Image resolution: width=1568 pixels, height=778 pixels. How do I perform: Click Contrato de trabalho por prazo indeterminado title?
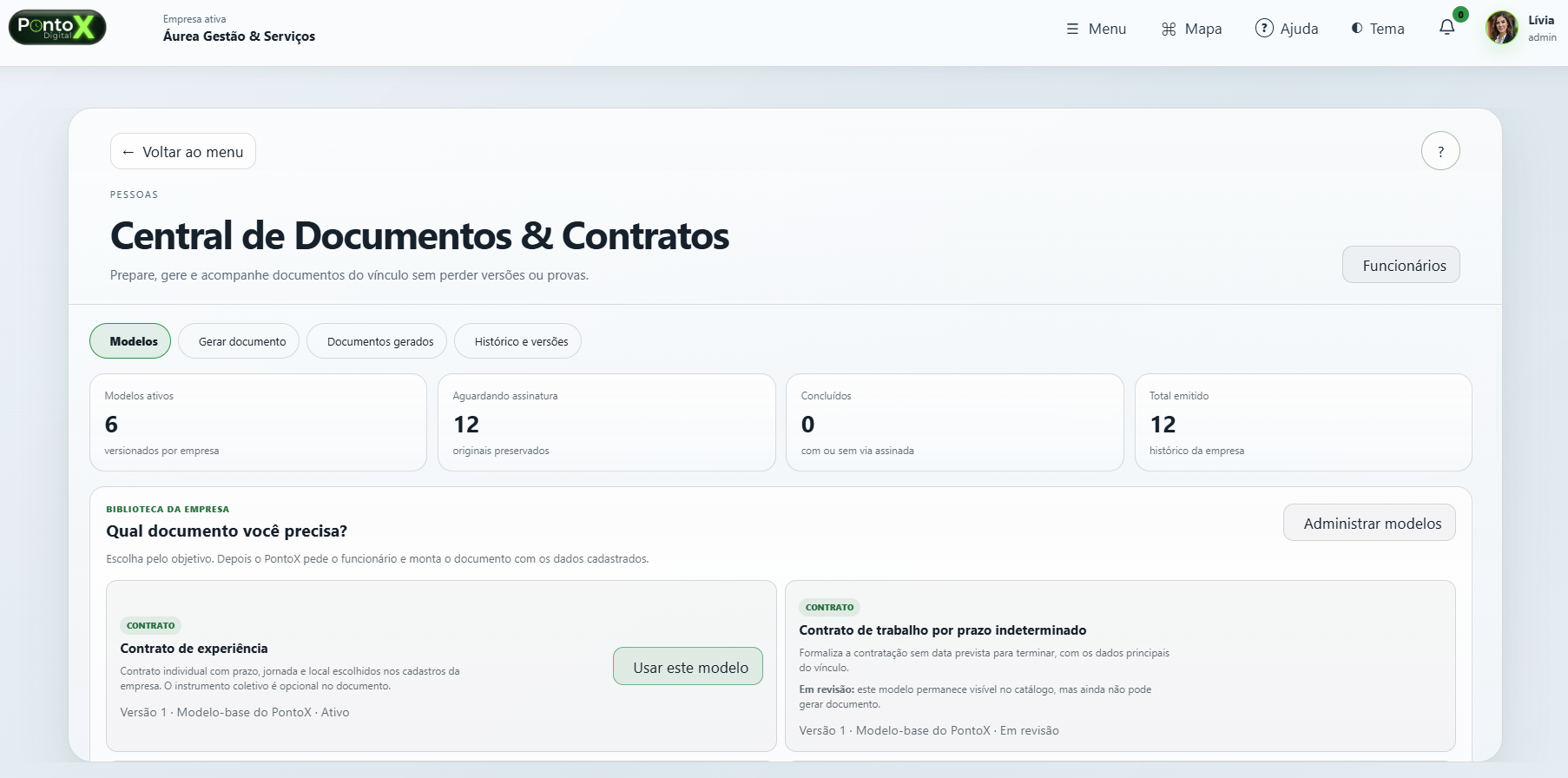(942, 630)
